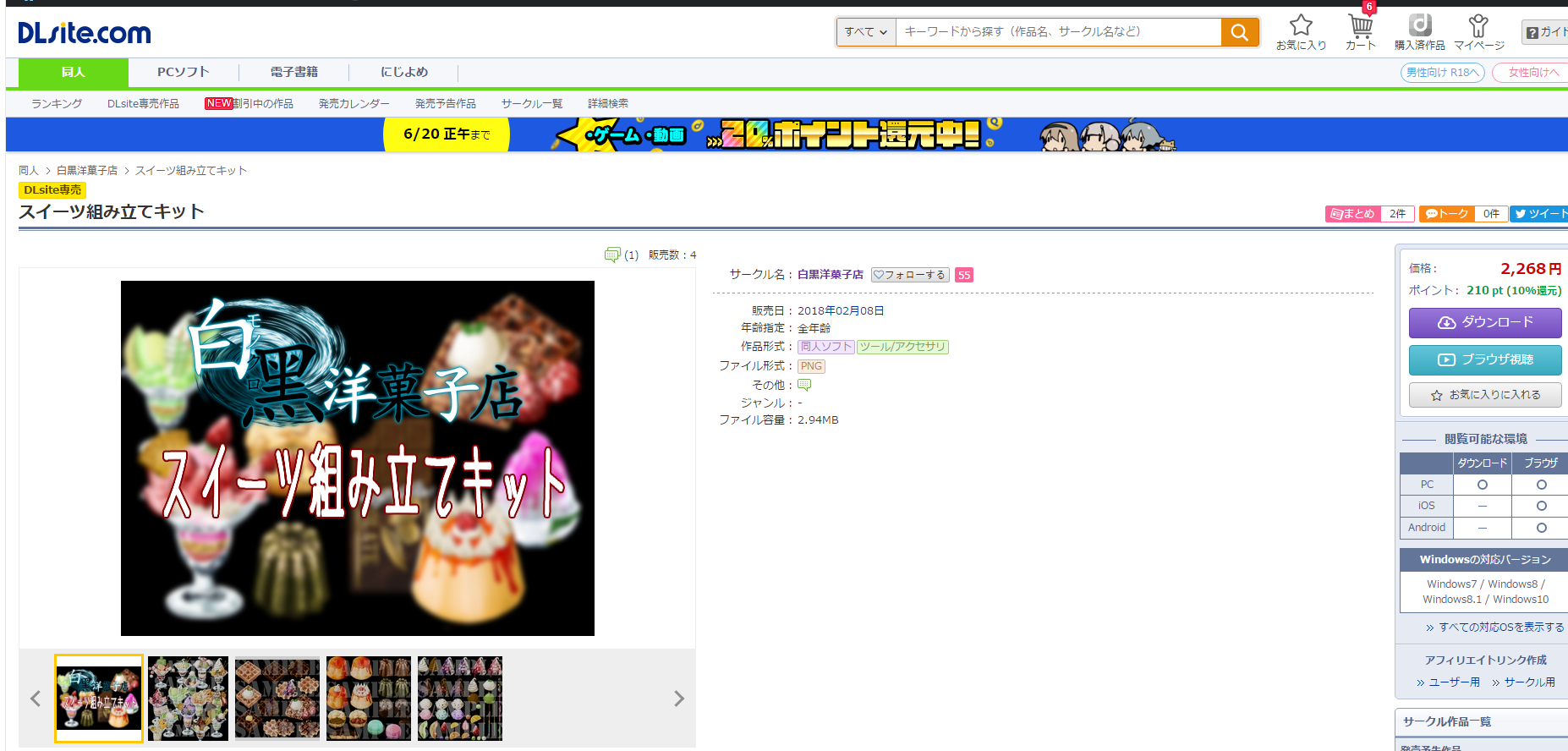This screenshot has height=751, width=1568.
Task: Open purchased works icon
Action: click(1419, 32)
